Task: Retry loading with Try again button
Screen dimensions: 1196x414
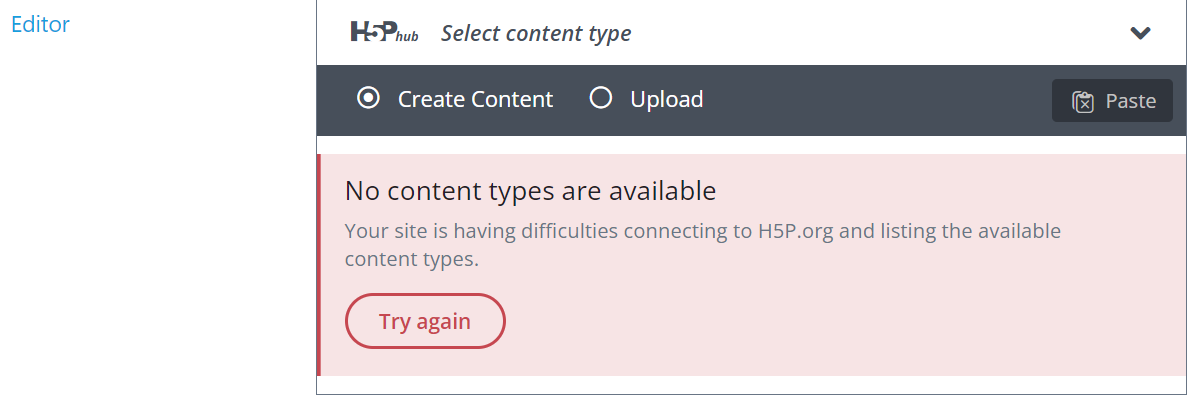Action: (x=425, y=321)
